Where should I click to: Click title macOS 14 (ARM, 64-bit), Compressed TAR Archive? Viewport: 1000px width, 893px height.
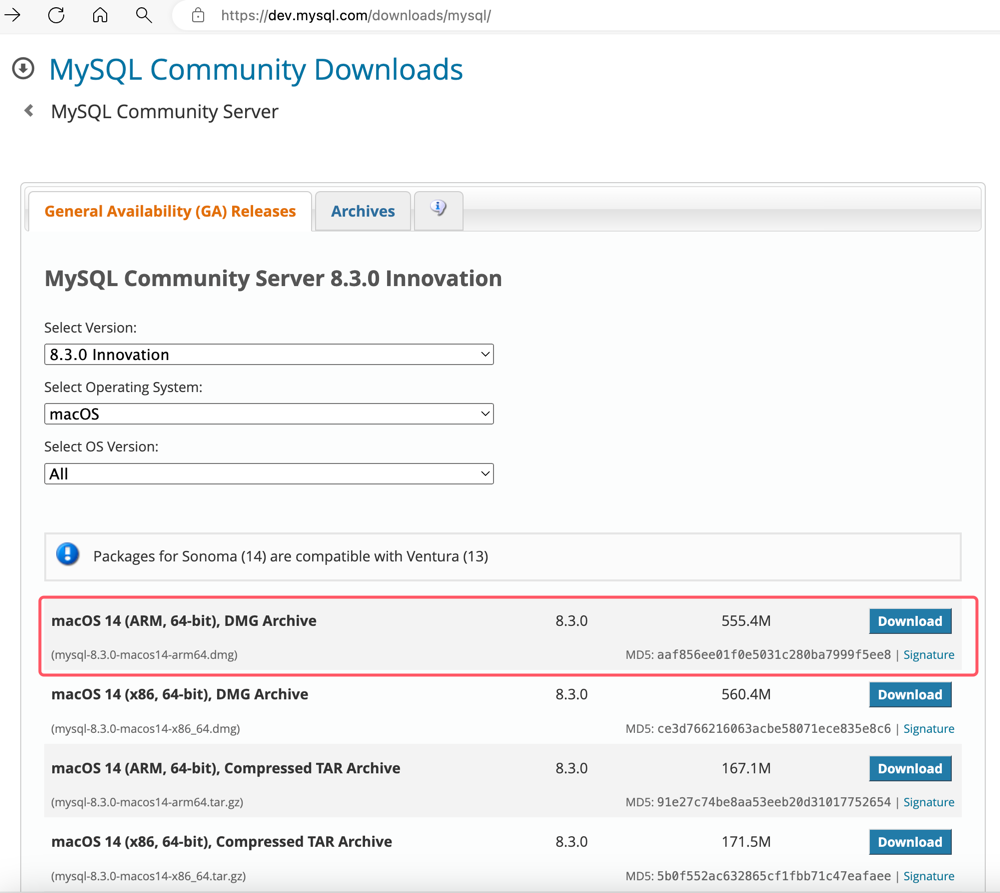(x=226, y=768)
